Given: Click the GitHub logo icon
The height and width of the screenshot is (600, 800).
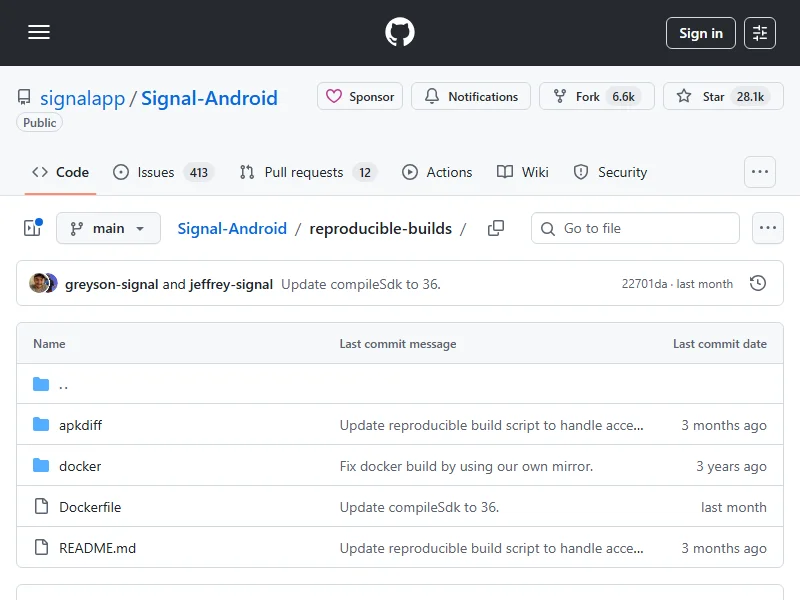Looking at the screenshot, I should tap(400, 33).
